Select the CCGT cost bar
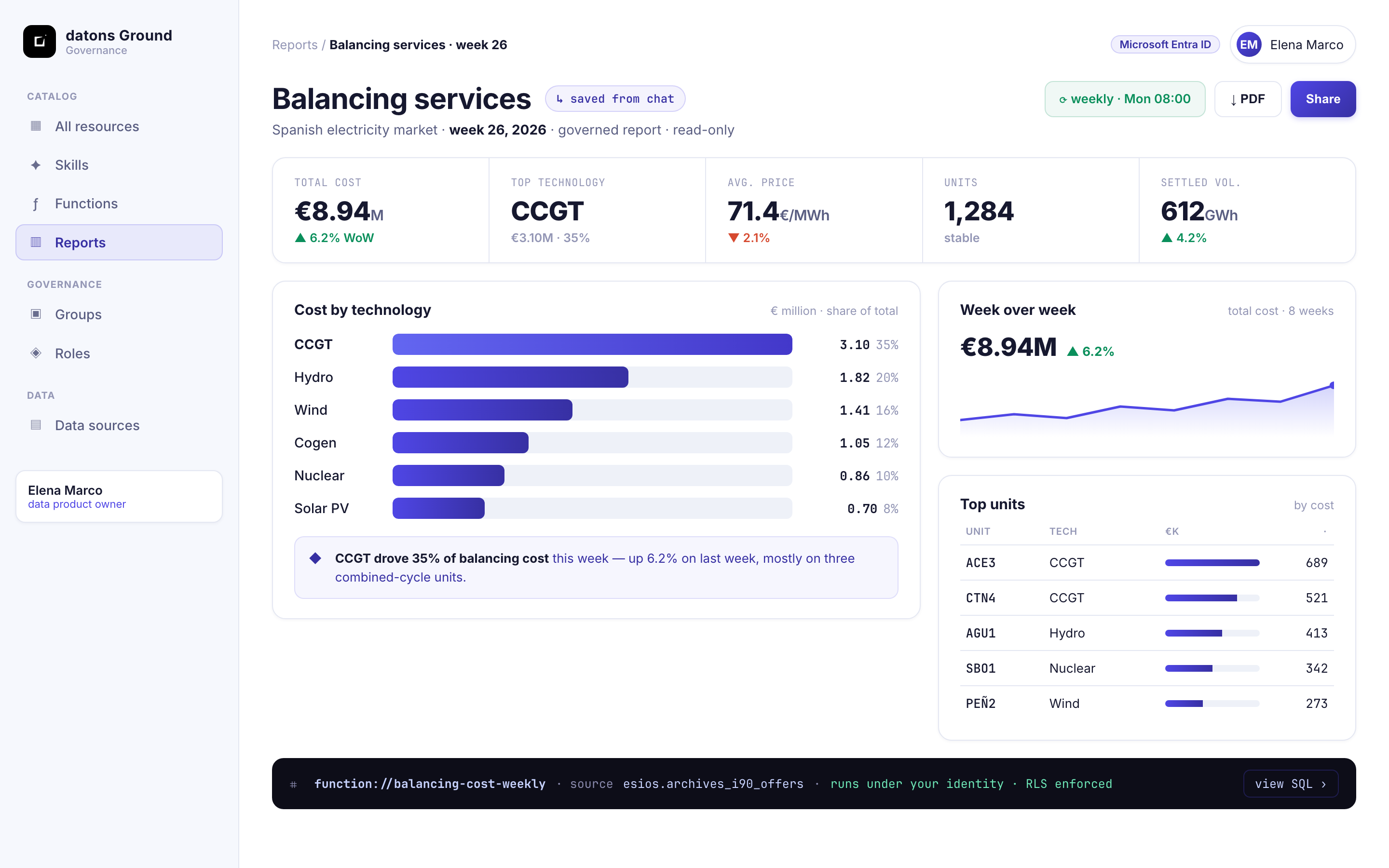The height and width of the screenshot is (868, 1389). (x=592, y=344)
